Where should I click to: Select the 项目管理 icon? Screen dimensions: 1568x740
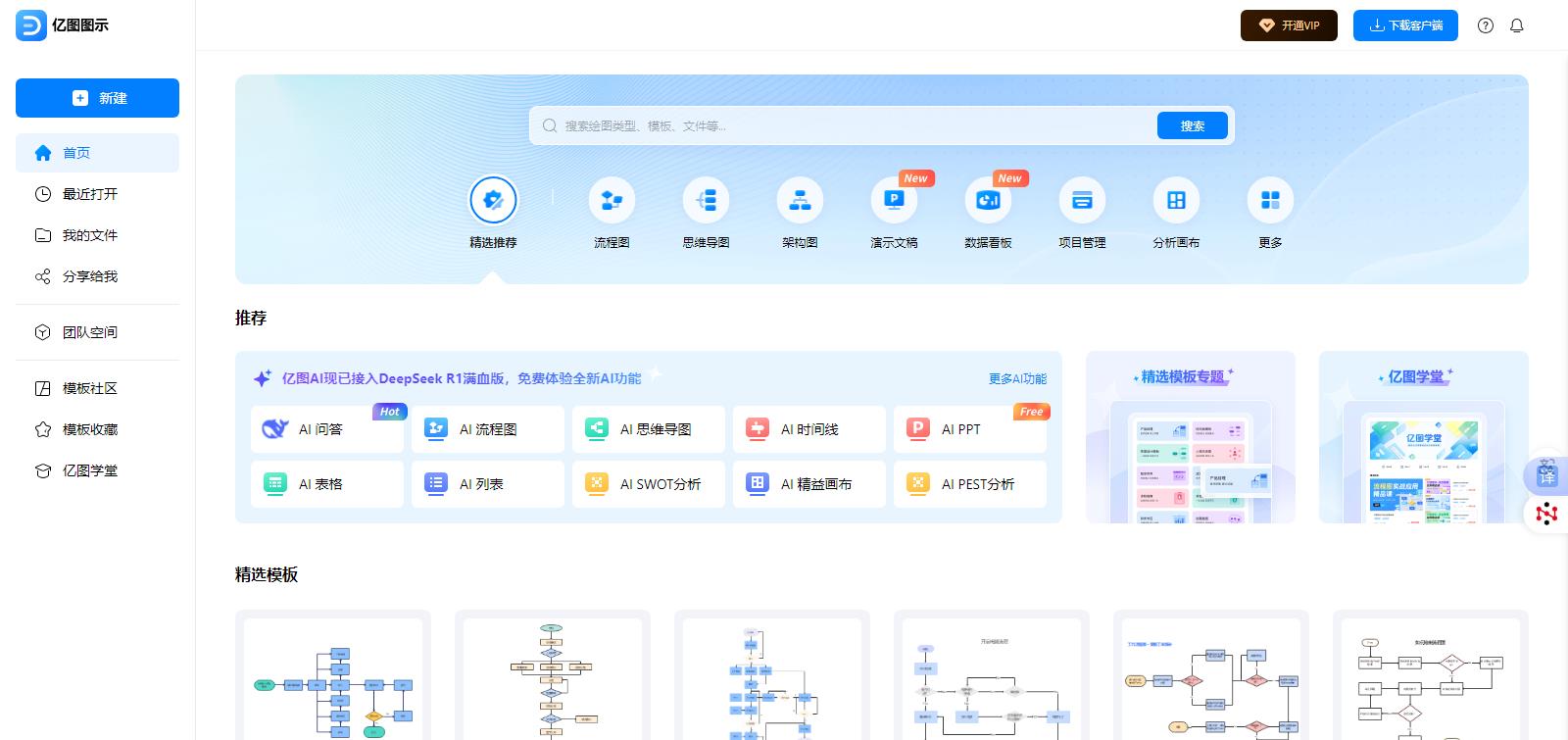pyautogui.click(x=1082, y=200)
